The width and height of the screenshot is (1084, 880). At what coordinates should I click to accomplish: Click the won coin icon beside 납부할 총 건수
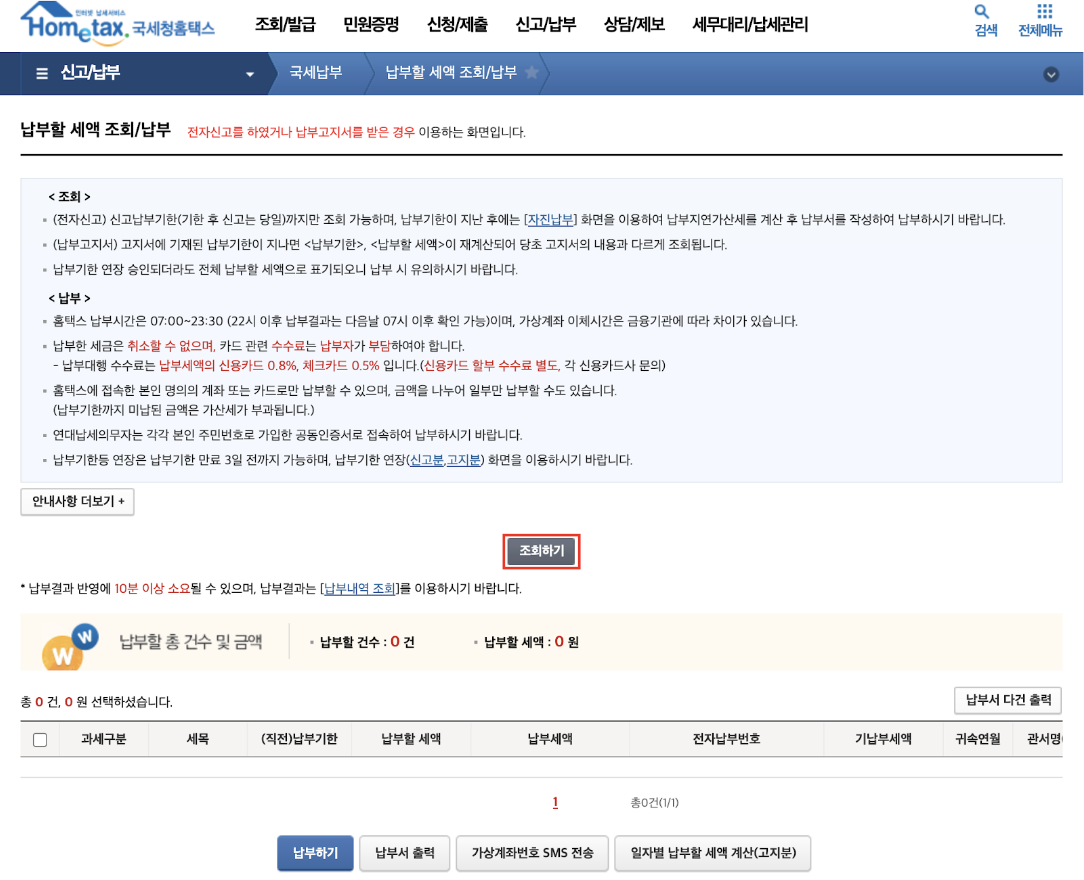click(70, 647)
